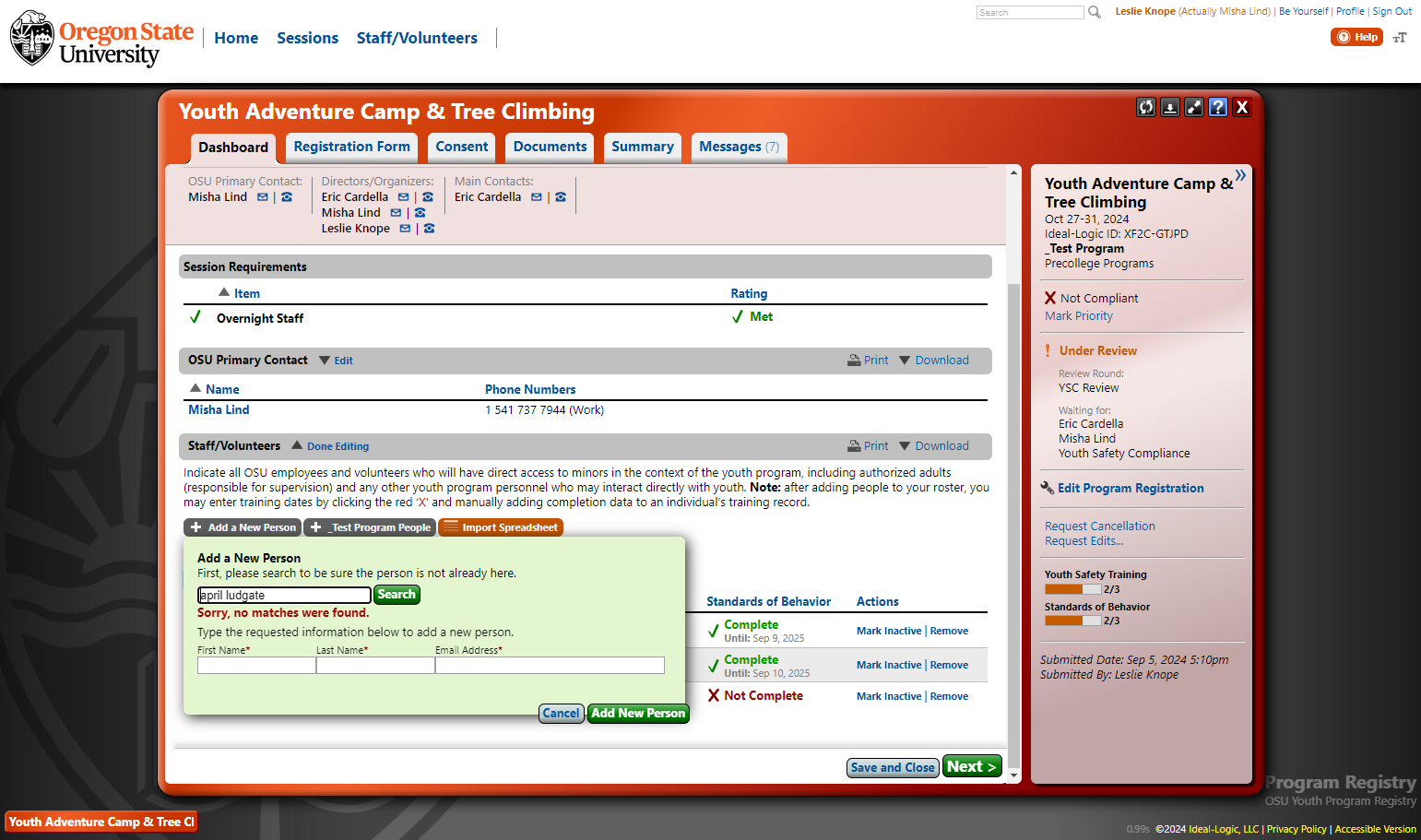Switch to the Registration Form tab
Image resolution: width=1421 pixels, height=840 pixels.
[351, 148]
